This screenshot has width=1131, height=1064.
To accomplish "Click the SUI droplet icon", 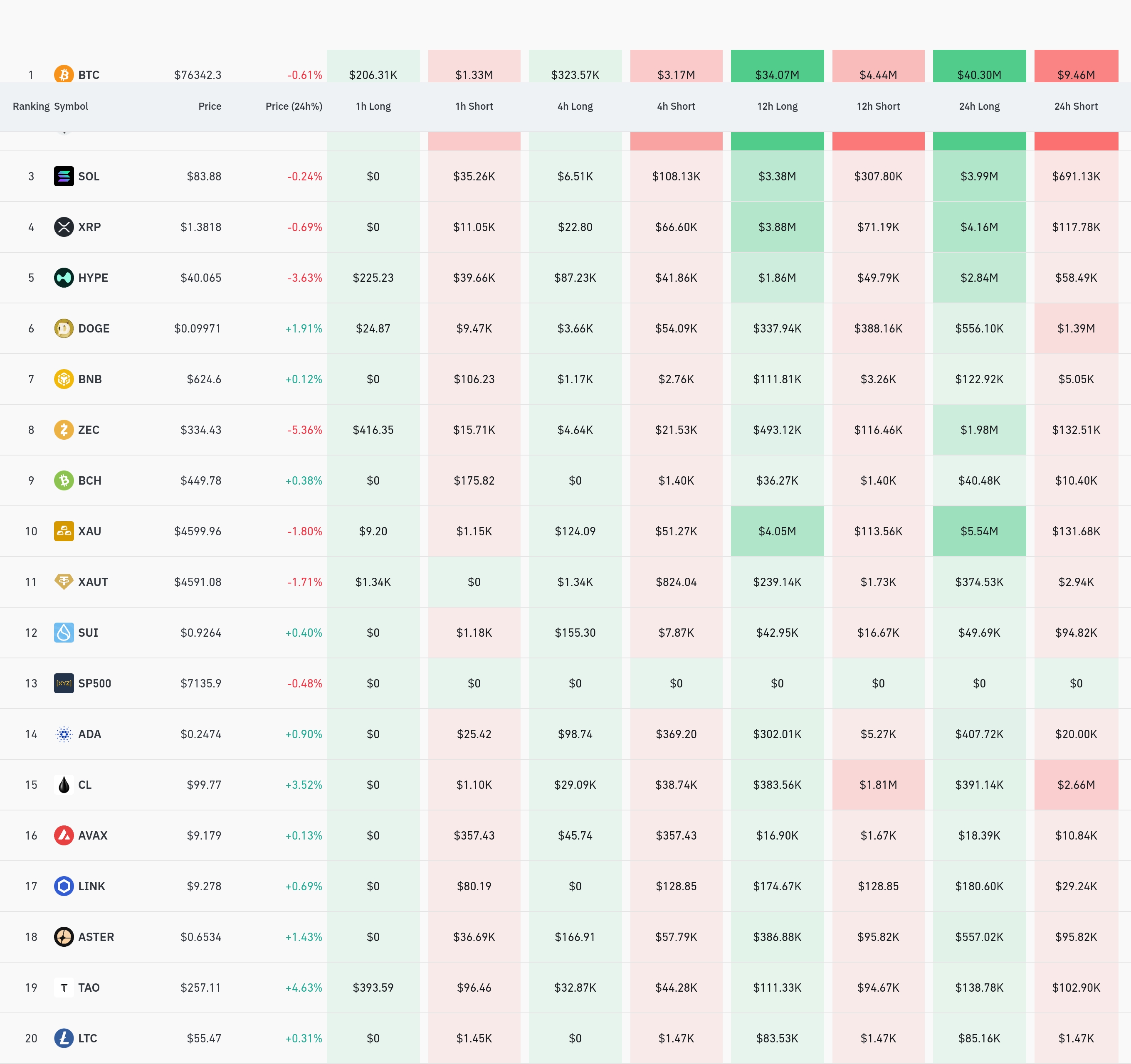I will tap(64, 632).
